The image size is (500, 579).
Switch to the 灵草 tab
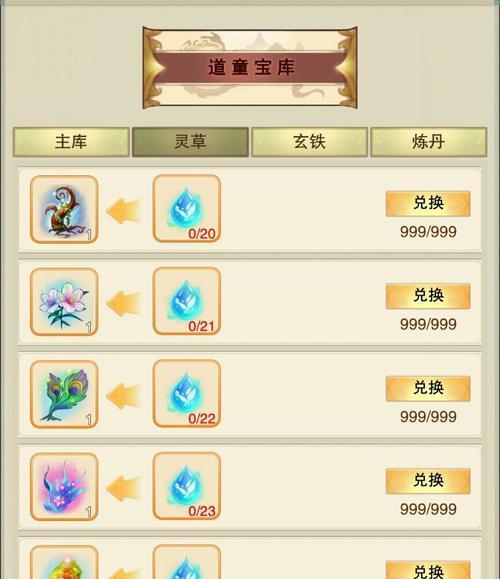[190, 142]
